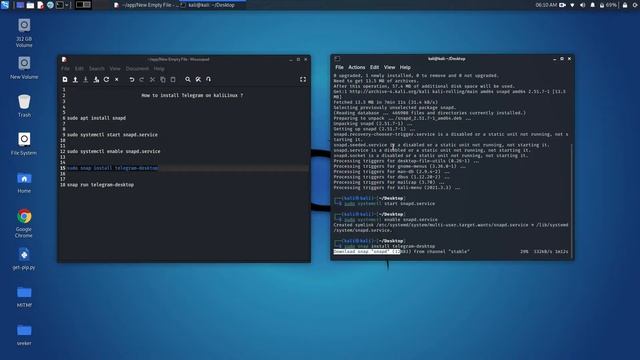Image resolution: width=640 pixels, height=360 pixels.
Task: Click the snap download progress bar in terminal
Action: (x=451, y=252)
